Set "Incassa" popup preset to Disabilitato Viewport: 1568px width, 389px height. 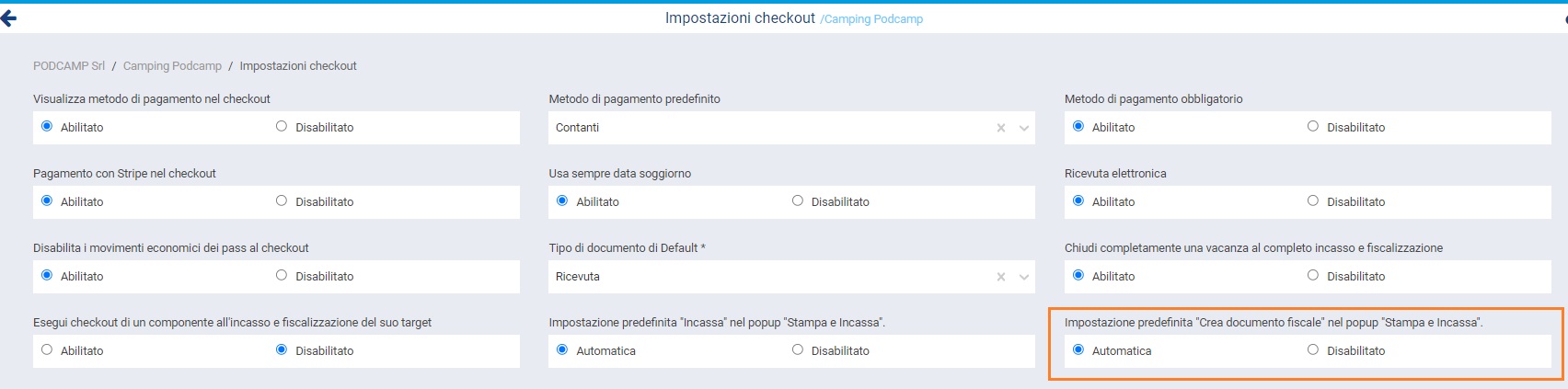click(798, 350)
